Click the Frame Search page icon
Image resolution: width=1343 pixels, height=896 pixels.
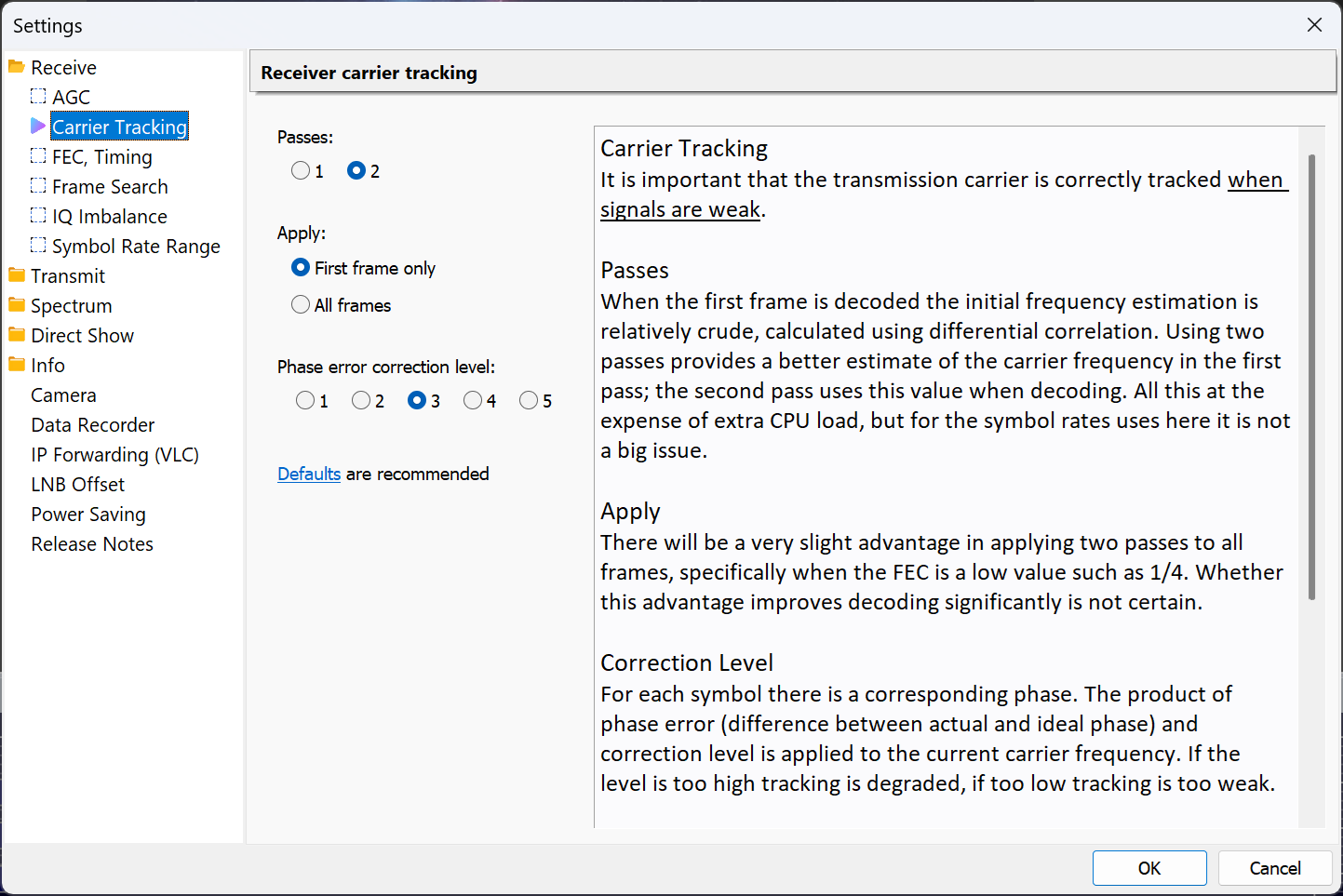38,186
